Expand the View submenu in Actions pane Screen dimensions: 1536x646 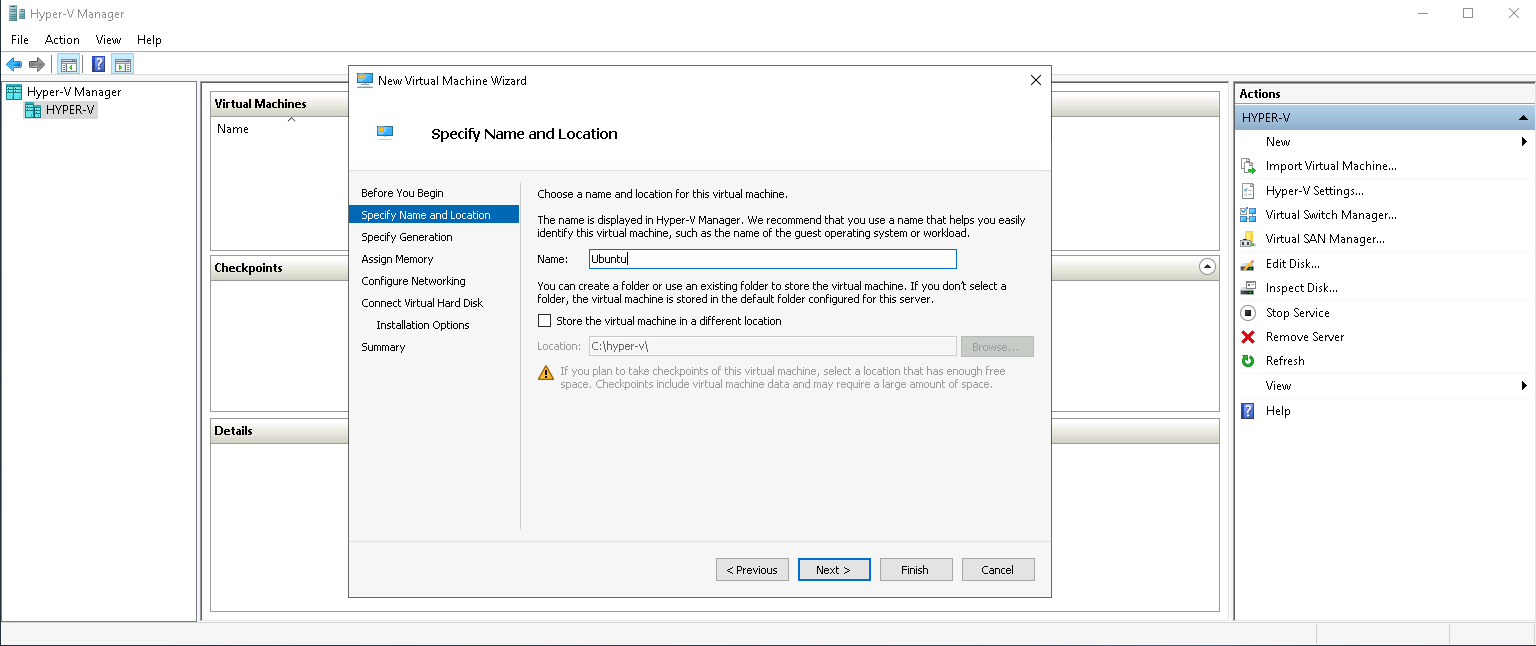[1524, 386]
